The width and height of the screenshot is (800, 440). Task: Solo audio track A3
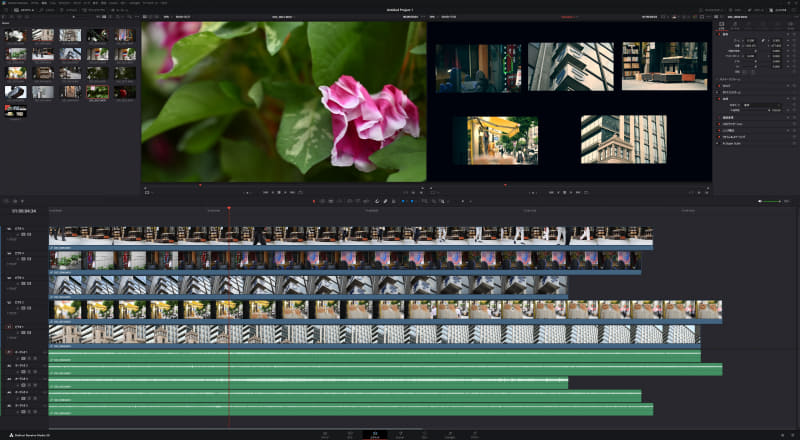click(x=29, y=385)
